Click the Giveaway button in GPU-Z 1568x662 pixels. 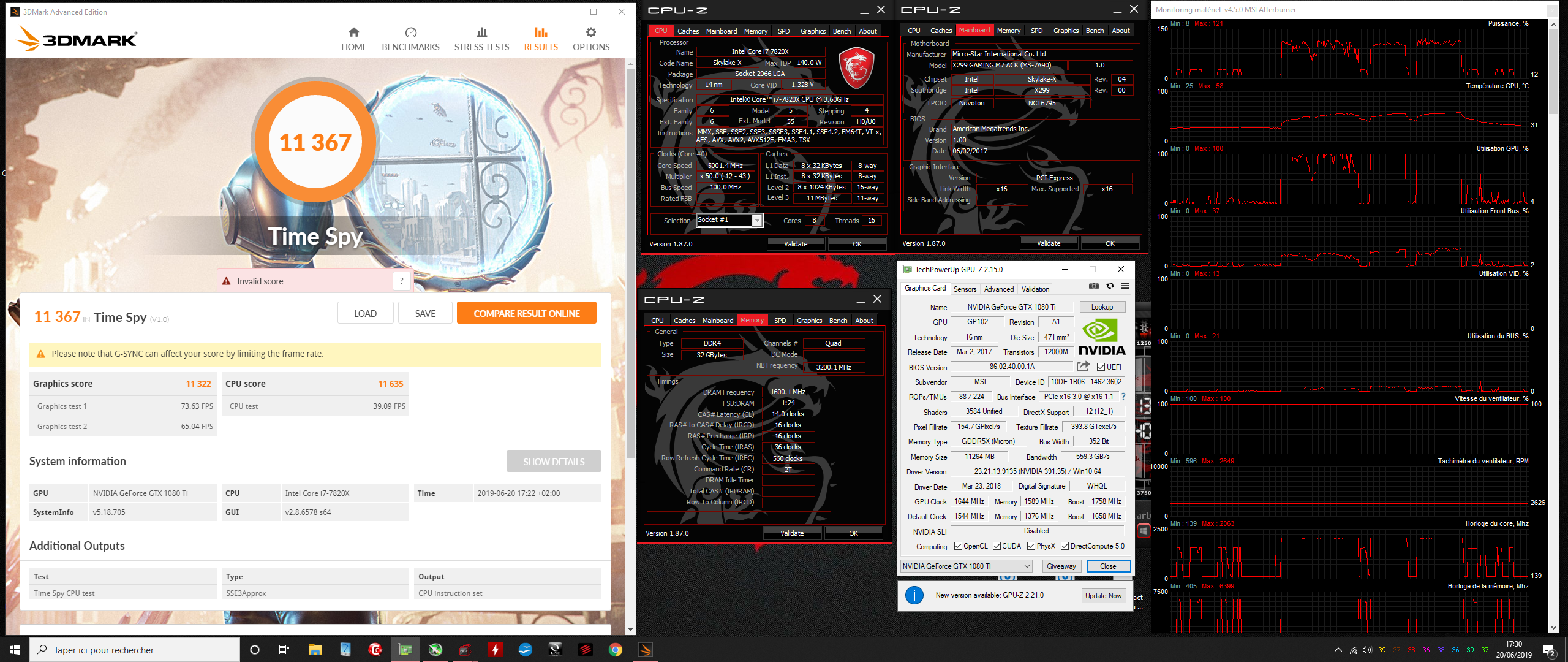coord(1061,566)
